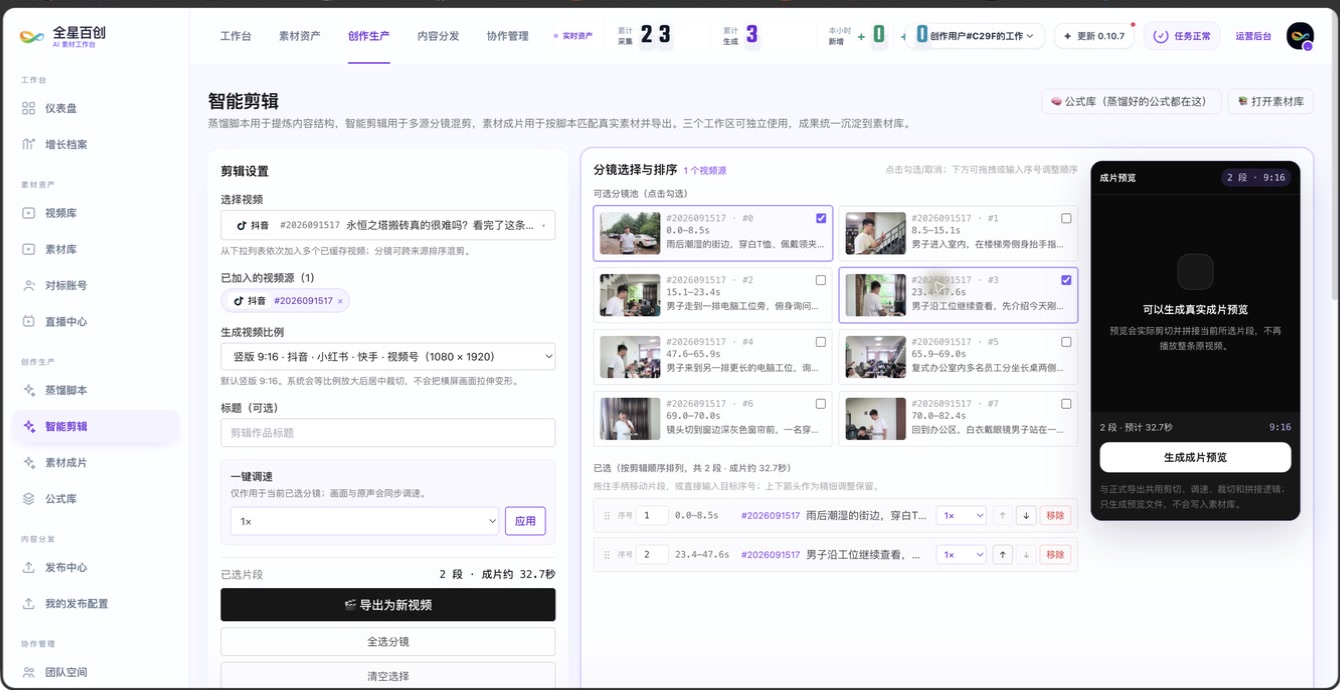Click the 全星百创 logo icon
The width and height of the screenshot is (1340, 690).
(x=32, y=36)
